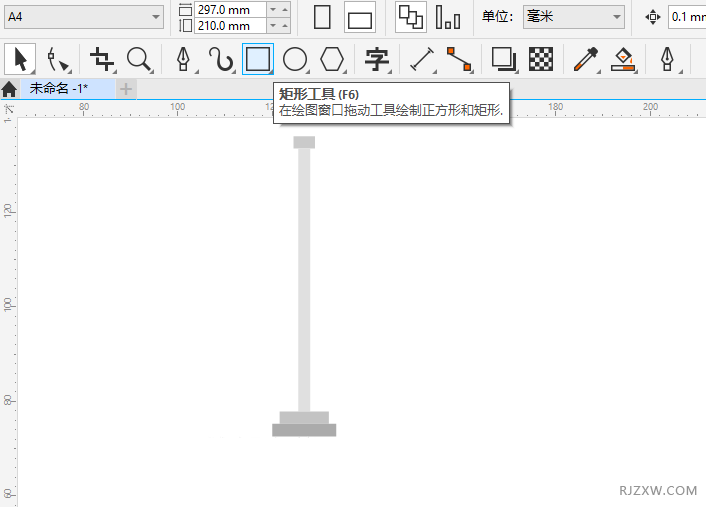706x507 pixels.
Task: Select the Transparency checkerboard tool
Action: [541, 59]
